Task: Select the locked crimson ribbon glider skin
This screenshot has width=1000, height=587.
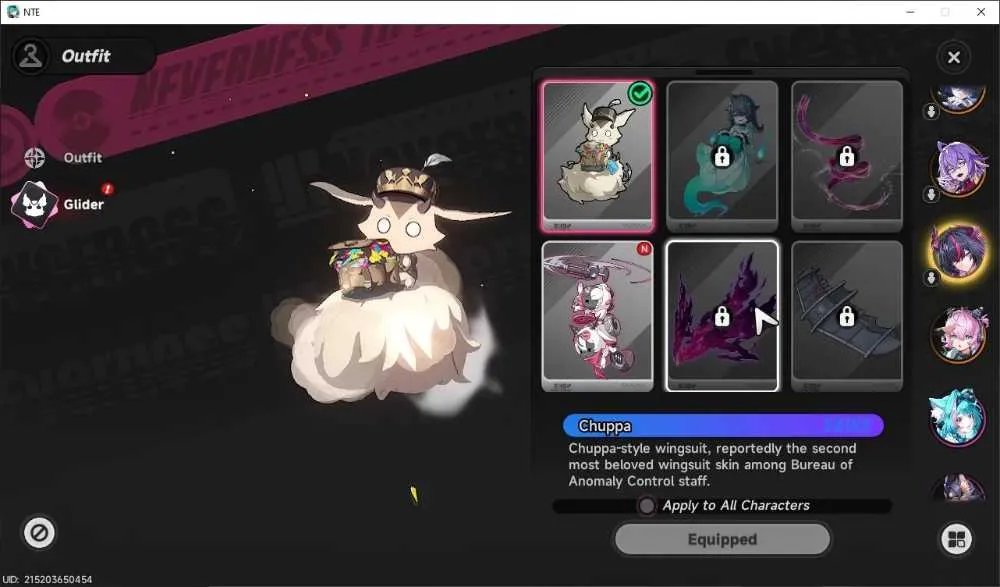Action: pyautogui.click(x=847, y=156)
